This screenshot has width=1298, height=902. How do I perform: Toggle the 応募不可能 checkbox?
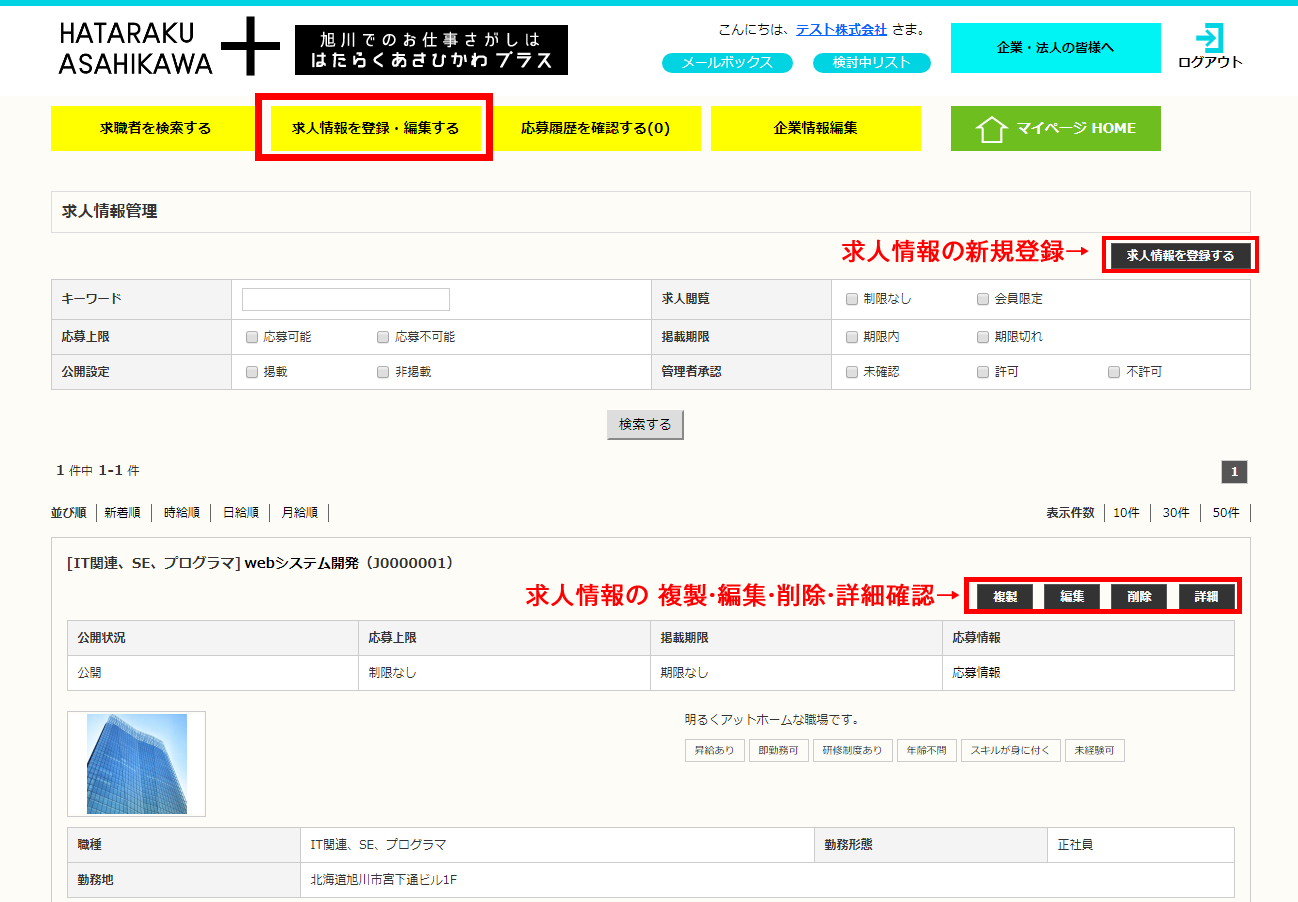[383, 337]
